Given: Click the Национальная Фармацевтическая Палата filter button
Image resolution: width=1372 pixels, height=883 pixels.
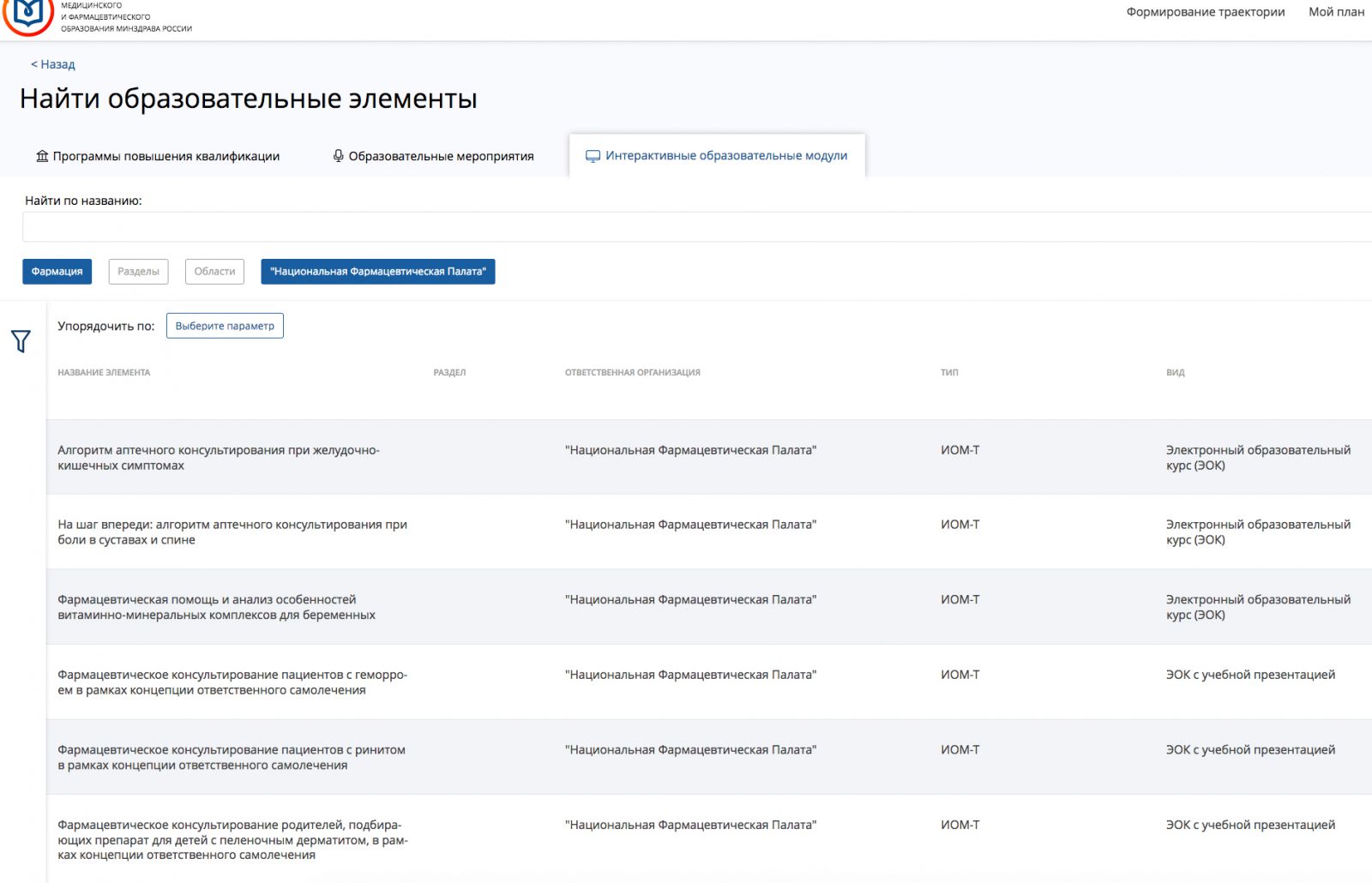Looking at the screenshot, I should pyautogui.click(x=377, y=272).
